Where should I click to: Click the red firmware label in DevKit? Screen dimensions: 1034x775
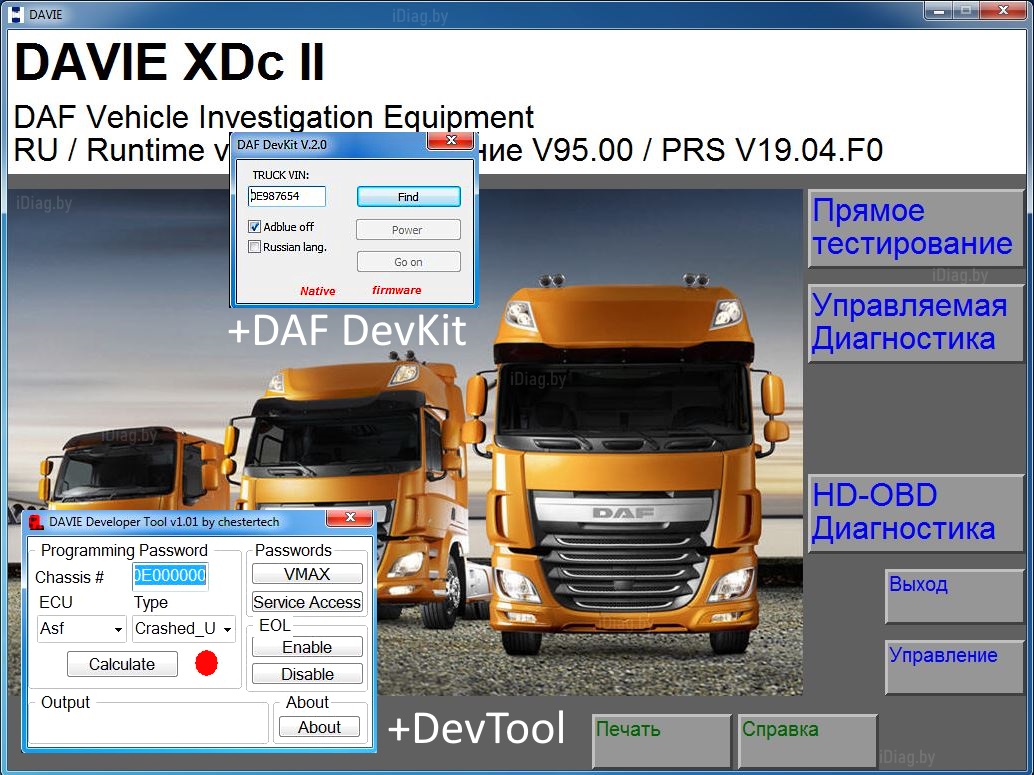click(x=396, y=290)
